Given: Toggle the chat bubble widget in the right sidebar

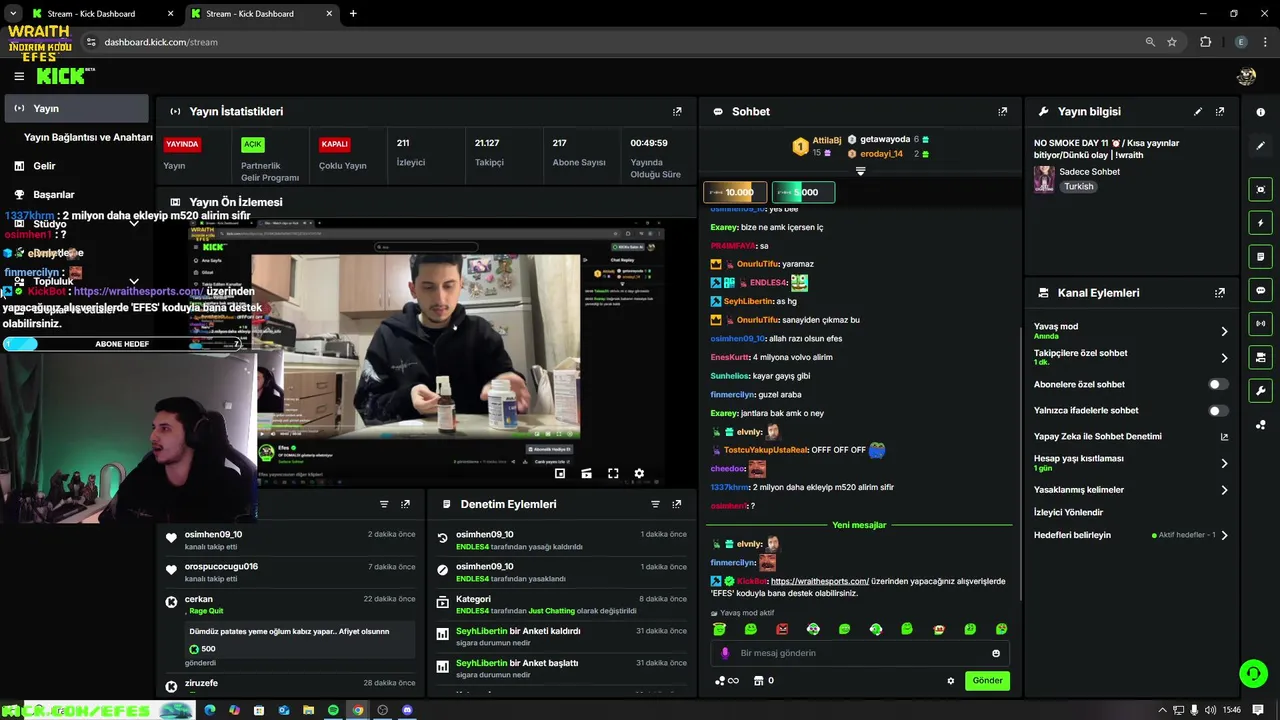Looking at the screenshot, I should tap(1260, 290).
